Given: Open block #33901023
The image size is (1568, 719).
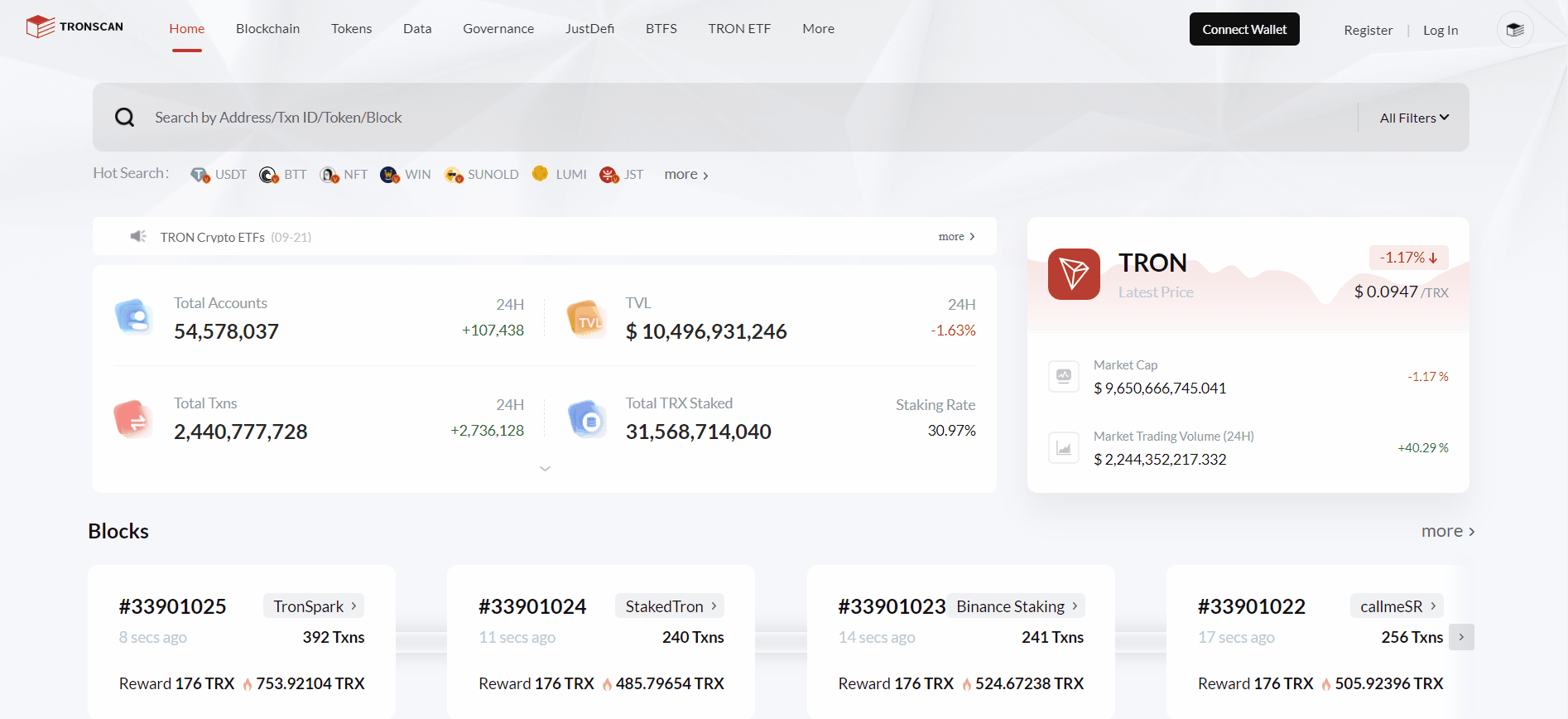Looking at the screenshot, I should (892, 606).
